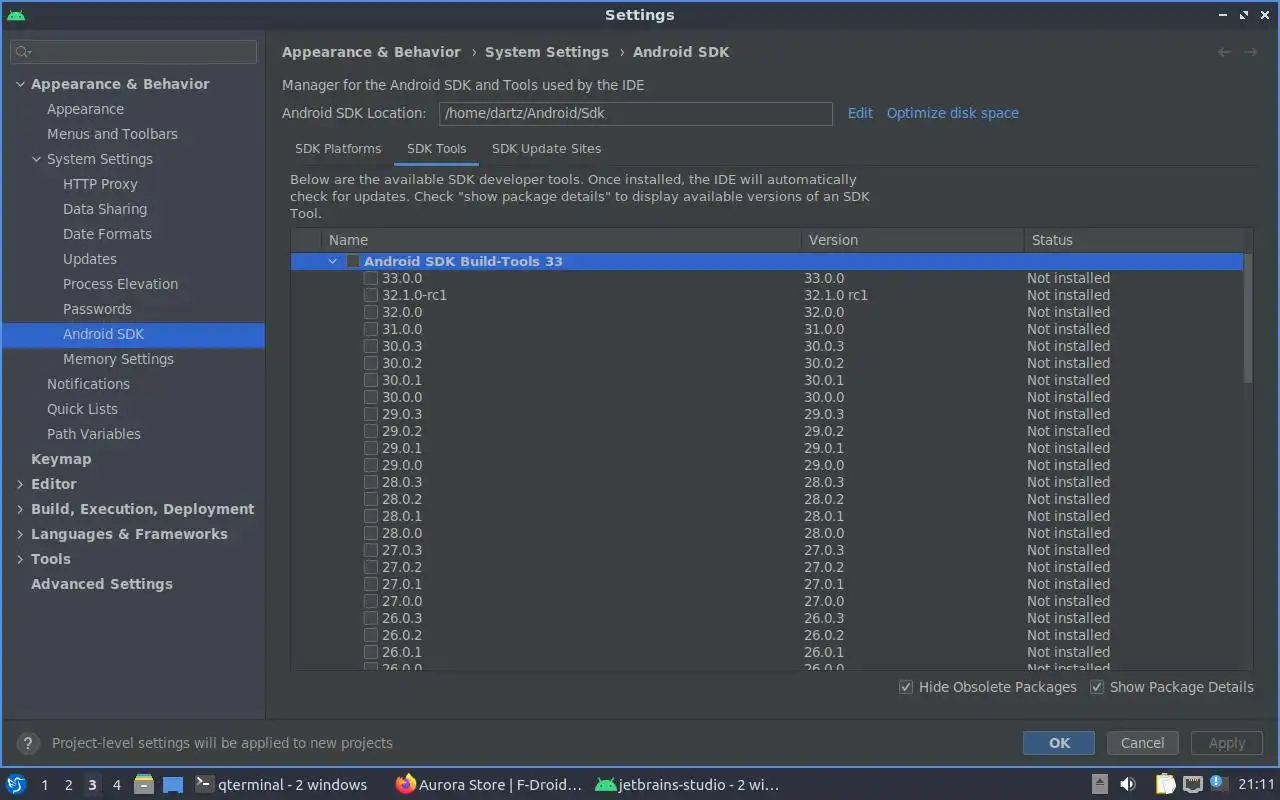Click the help question mark icon
Viewport: 1280px width, 800px height.
28,743
